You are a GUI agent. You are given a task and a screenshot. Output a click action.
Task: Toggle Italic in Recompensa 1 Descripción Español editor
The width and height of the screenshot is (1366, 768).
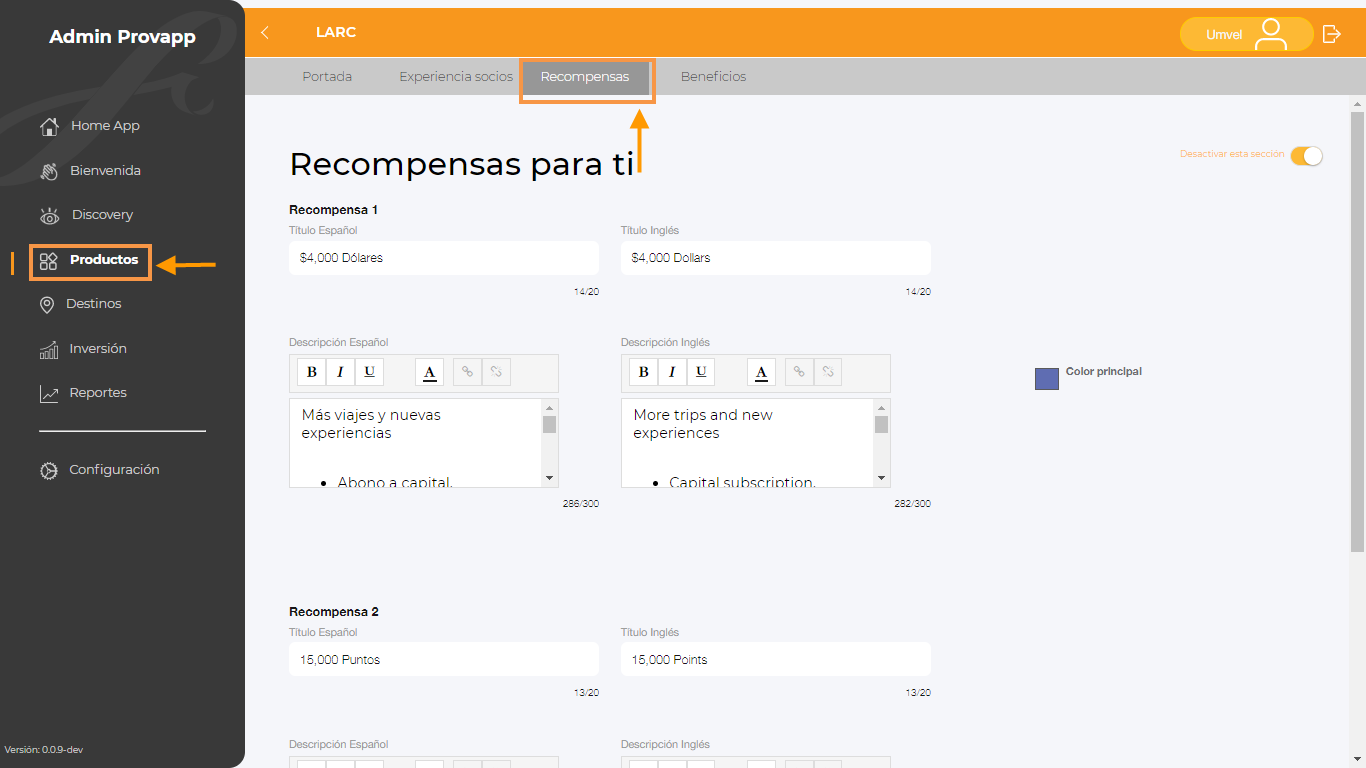coord(340,372)
